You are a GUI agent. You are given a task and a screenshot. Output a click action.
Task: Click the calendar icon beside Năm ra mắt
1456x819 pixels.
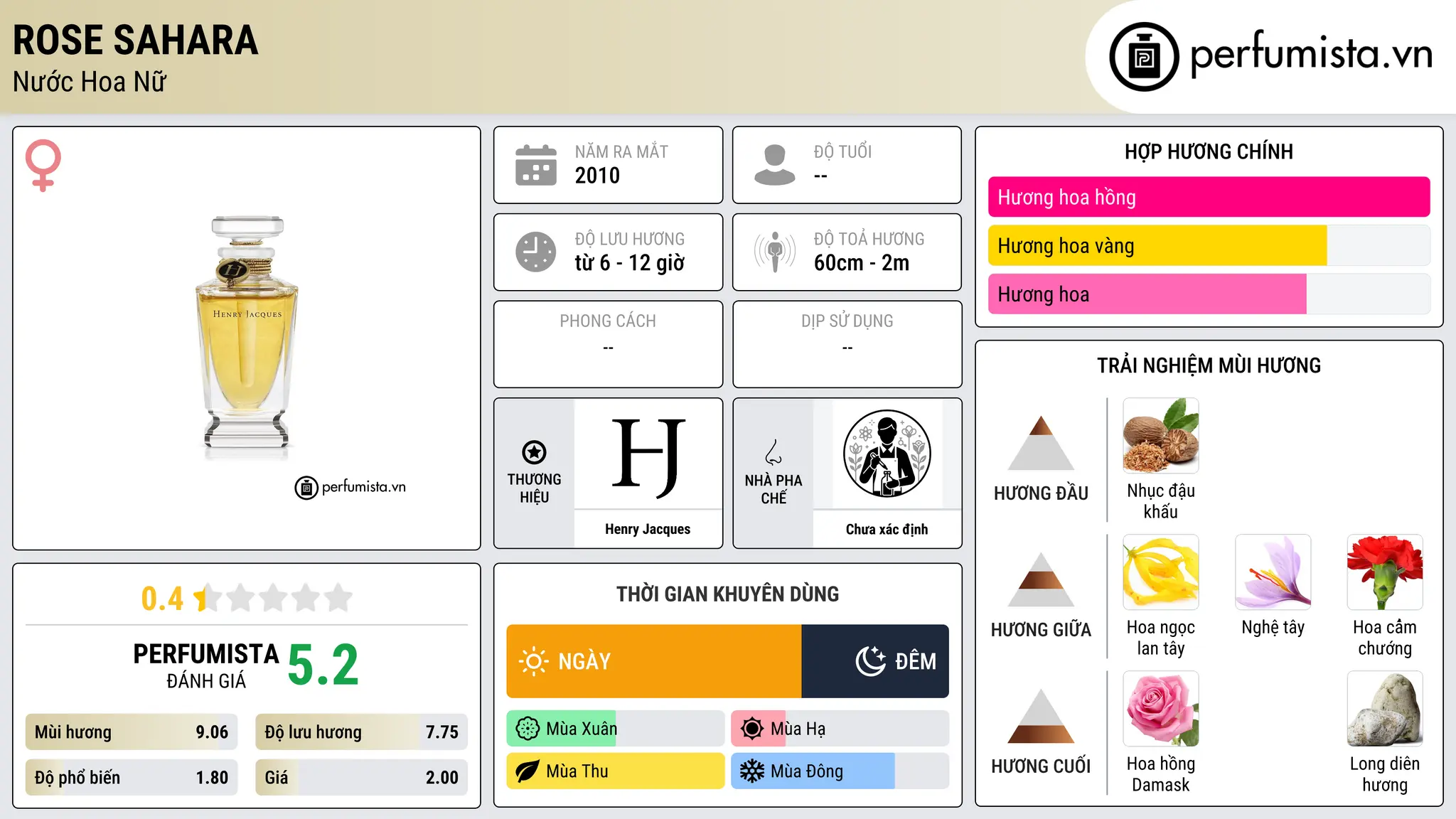pyautogui.click(x=536, y=165)
